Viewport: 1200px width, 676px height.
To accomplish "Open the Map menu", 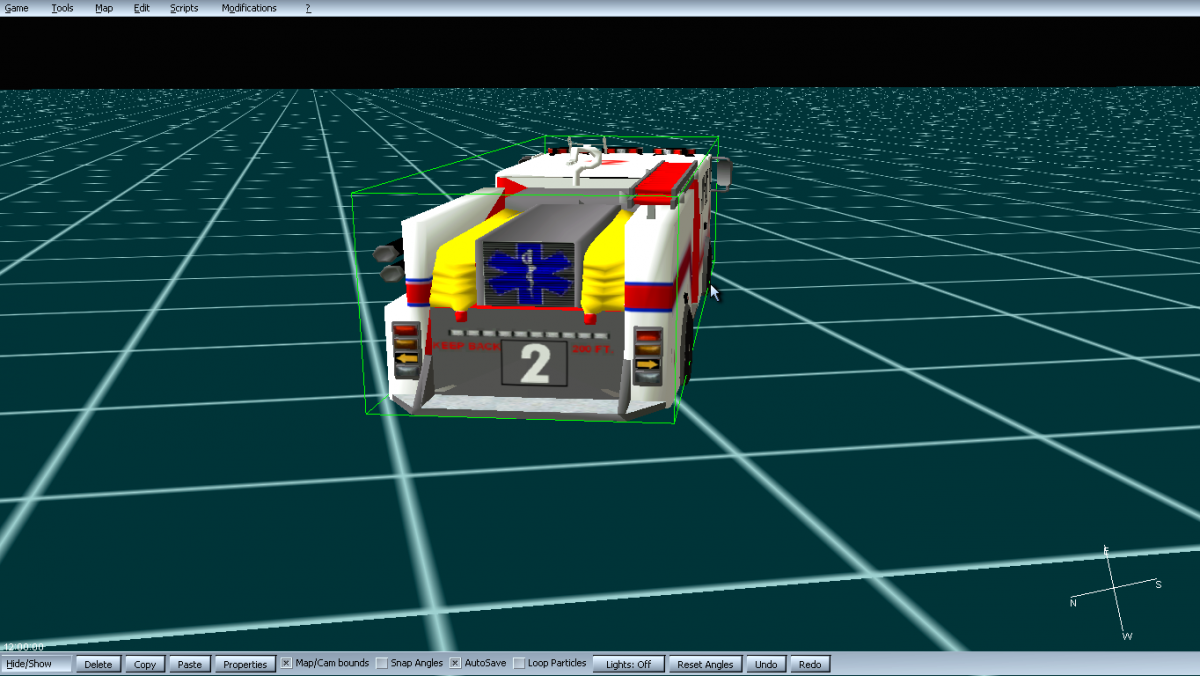I will pyautogui.click(x=104, y=8).
